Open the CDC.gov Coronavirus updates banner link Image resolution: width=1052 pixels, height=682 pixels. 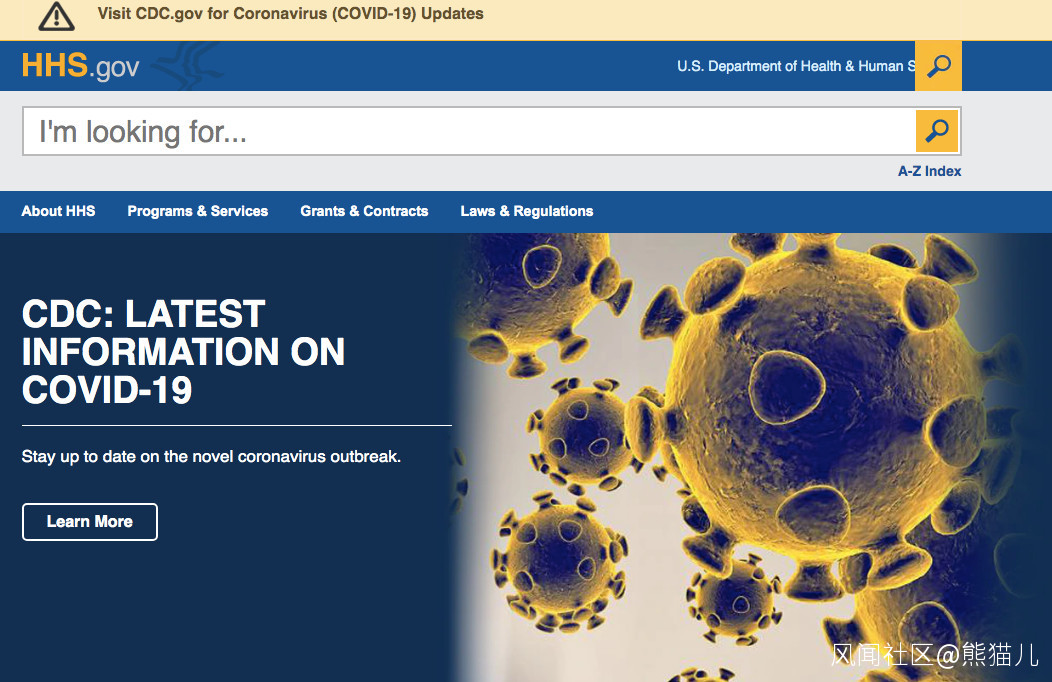(x=290, y=13)
